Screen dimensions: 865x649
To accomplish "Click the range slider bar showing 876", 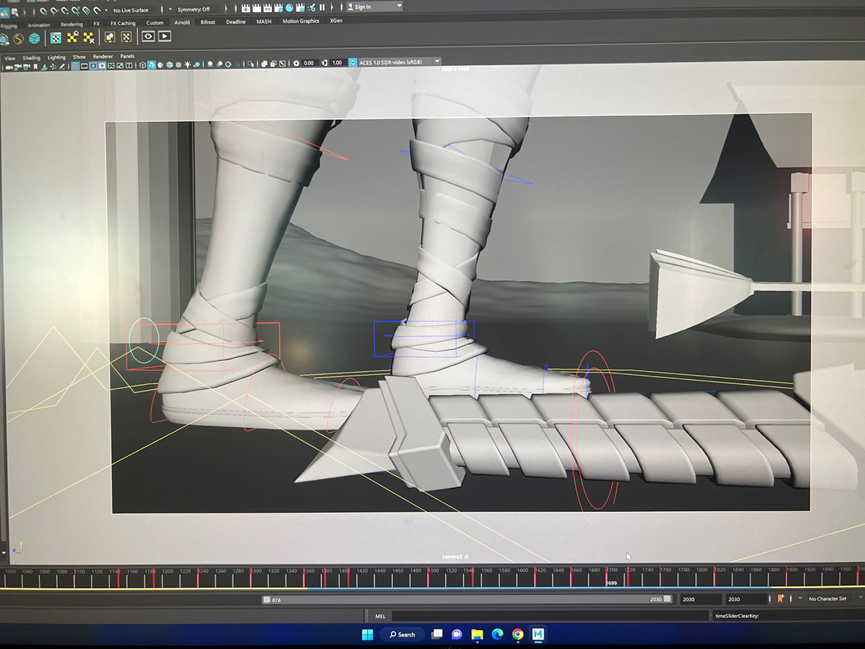I will pyautogui.click(x=467, y=599).
